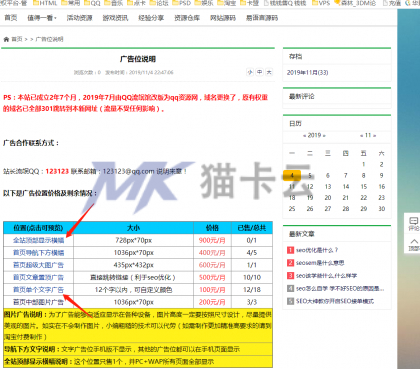This screenshot has height=369, width=420.
Task: Click the 最新文章 sidebar heading
Action: click(x=302, y=234)
